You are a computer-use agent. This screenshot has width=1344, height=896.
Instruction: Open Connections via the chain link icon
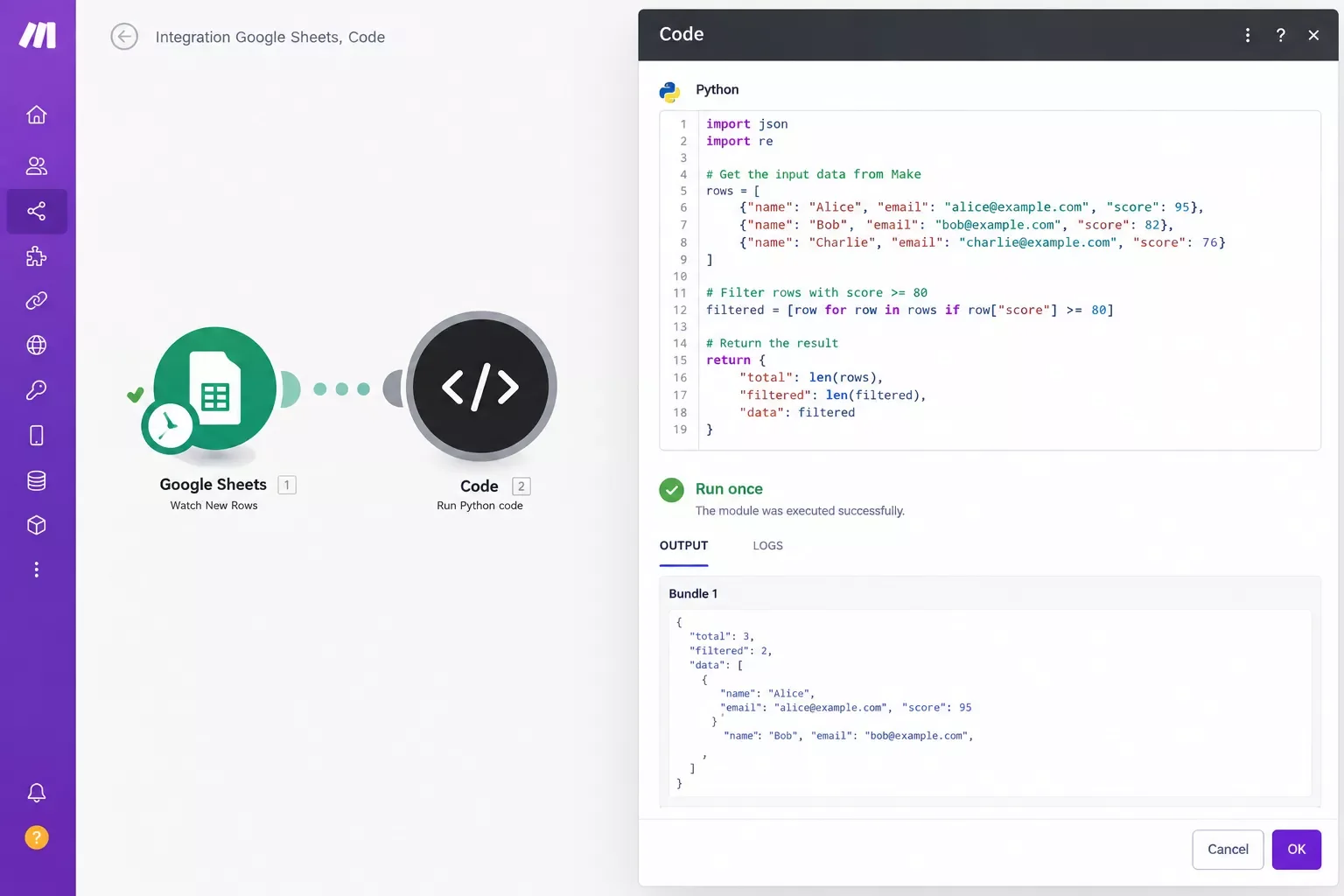point(37,301)
